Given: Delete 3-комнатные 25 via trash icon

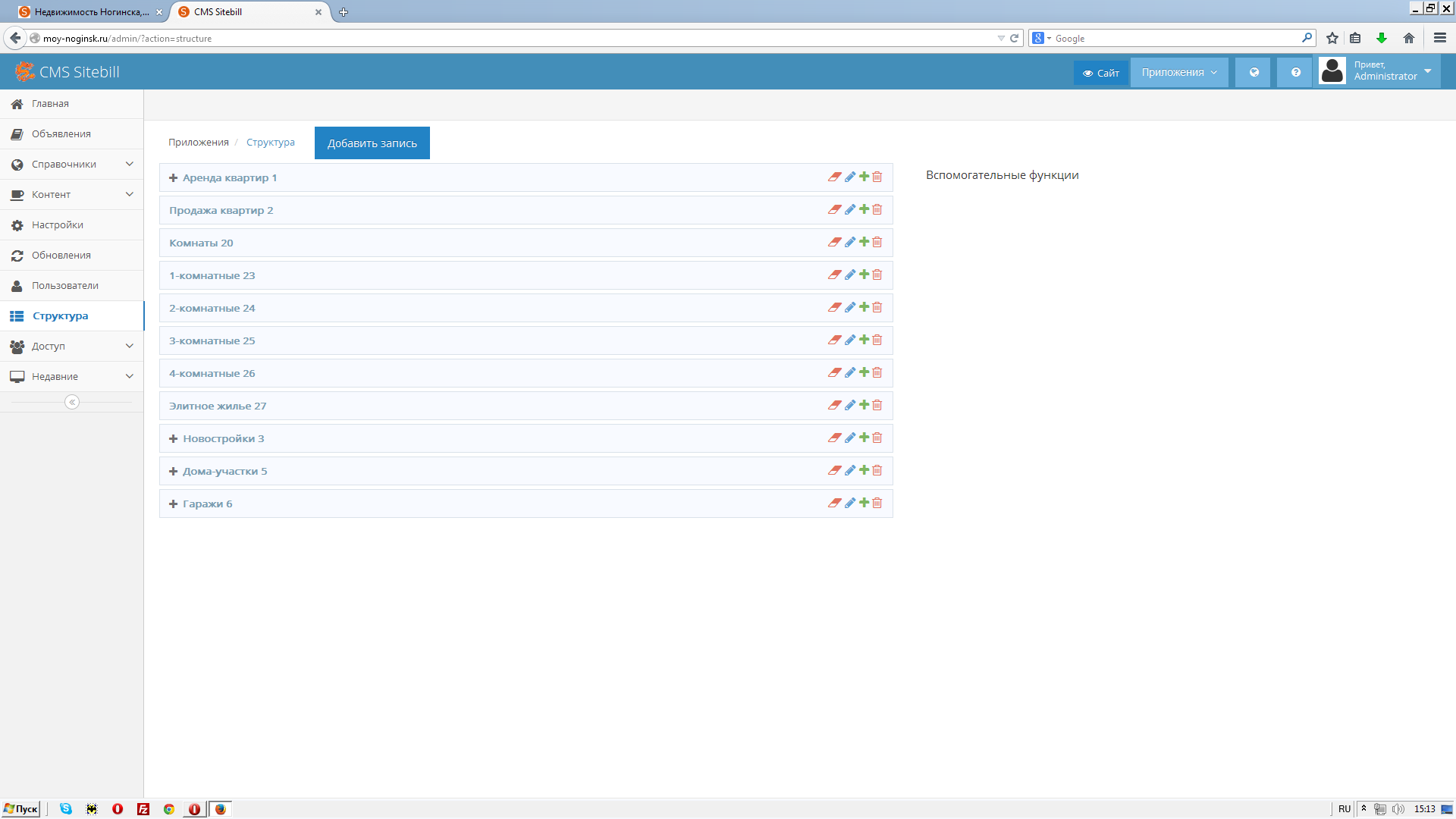Looking at the screenshot, I should (x=877, y=340).
